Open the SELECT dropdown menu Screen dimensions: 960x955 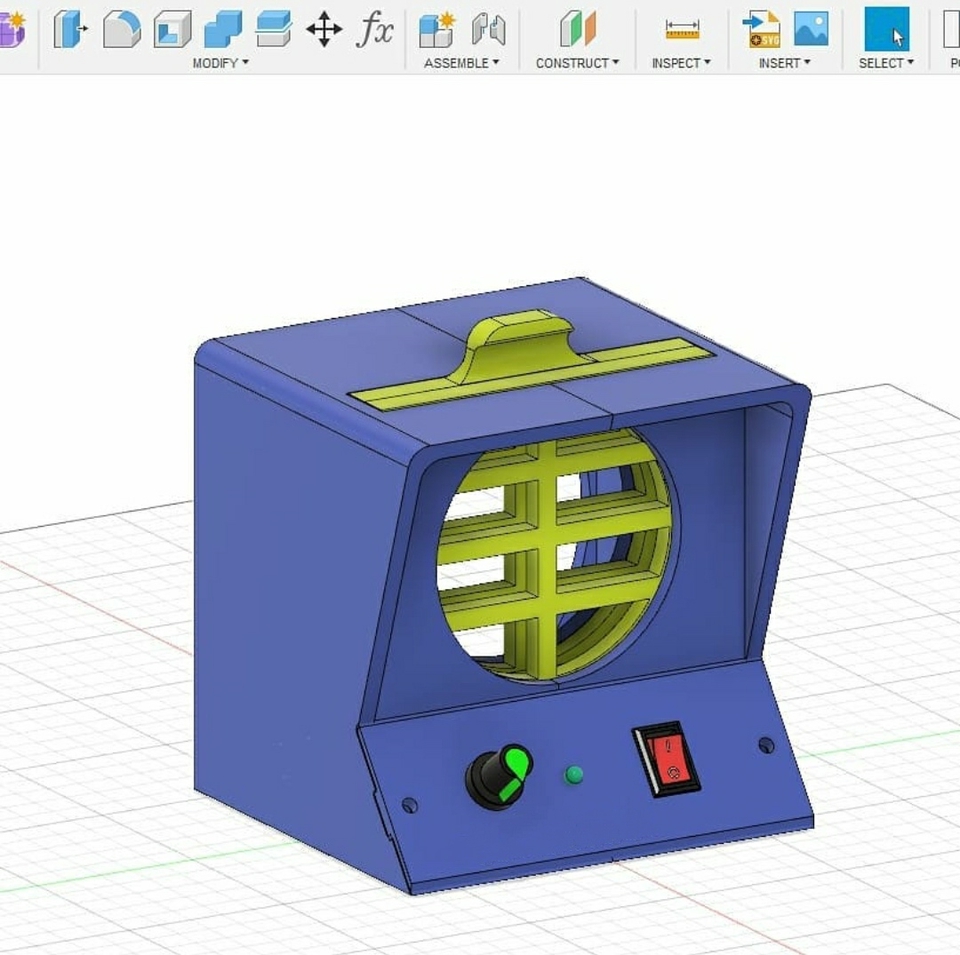tap(886, 63)
